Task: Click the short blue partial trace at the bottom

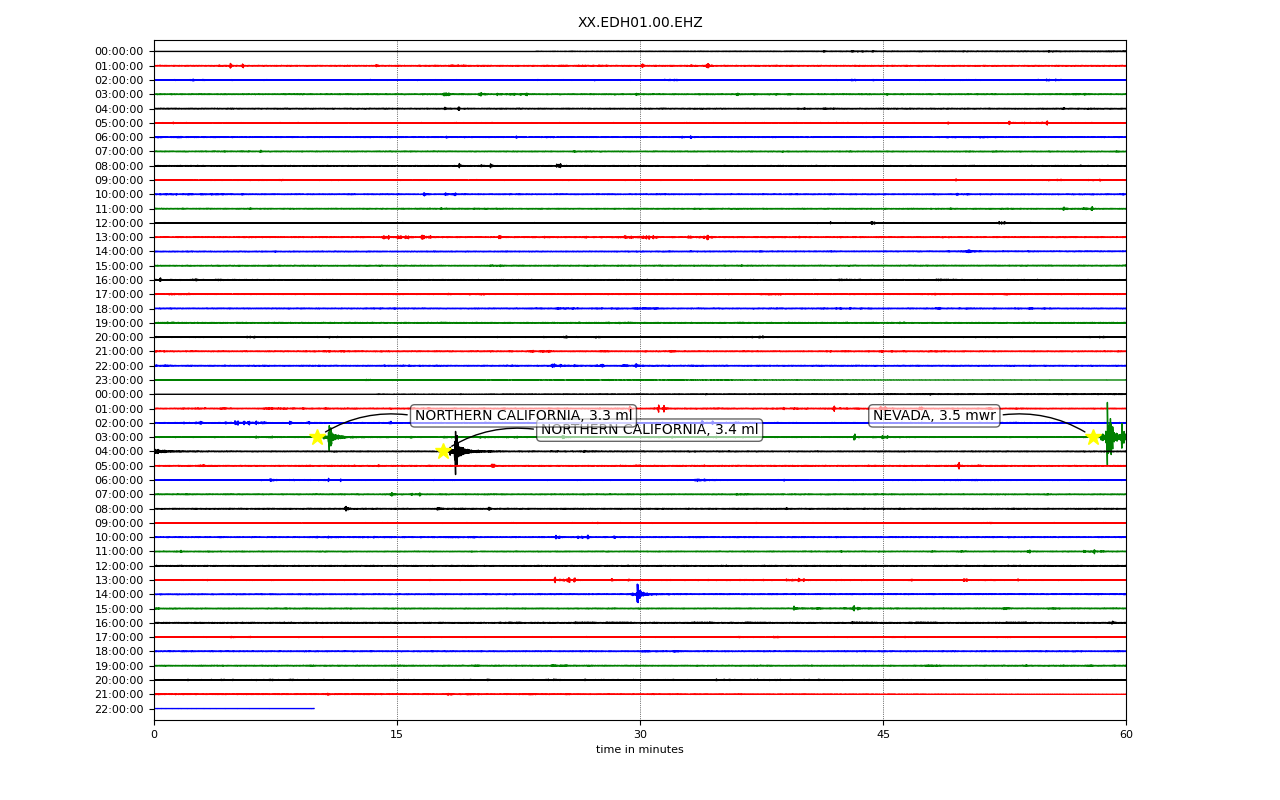Action: (234, 708)
